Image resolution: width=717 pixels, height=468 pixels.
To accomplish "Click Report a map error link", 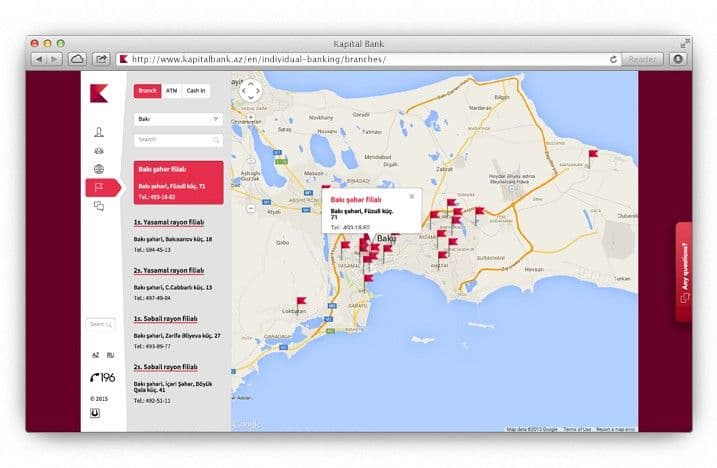I will pyautogui.click(x=615, y=429).
